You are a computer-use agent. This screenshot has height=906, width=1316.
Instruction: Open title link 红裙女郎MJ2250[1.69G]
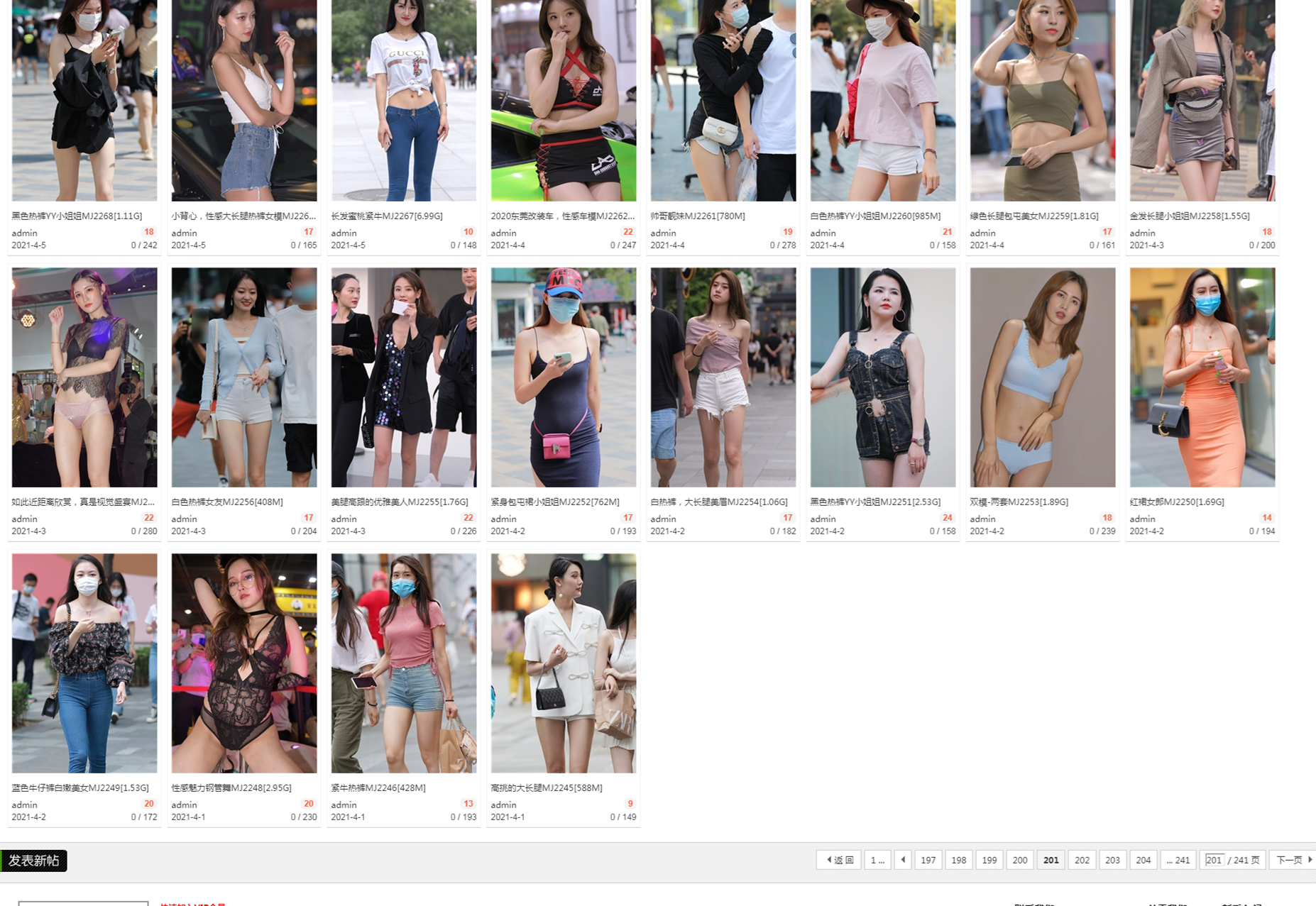click(1177, 502)
